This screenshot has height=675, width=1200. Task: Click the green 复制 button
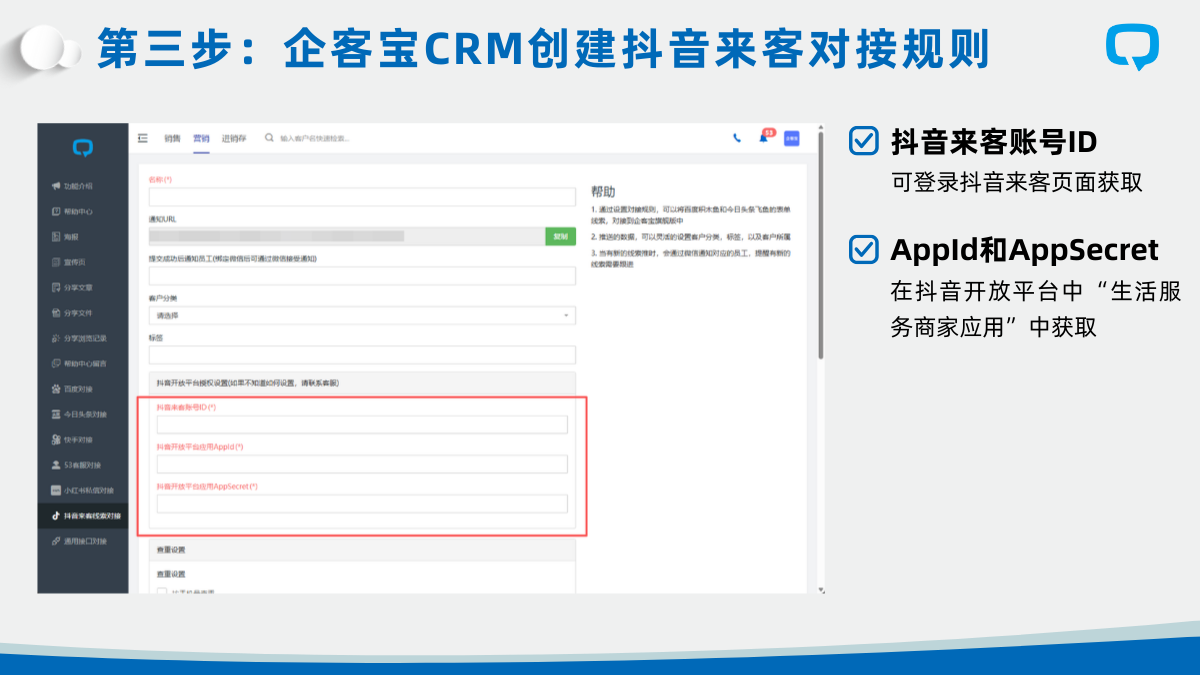[560, 236]
